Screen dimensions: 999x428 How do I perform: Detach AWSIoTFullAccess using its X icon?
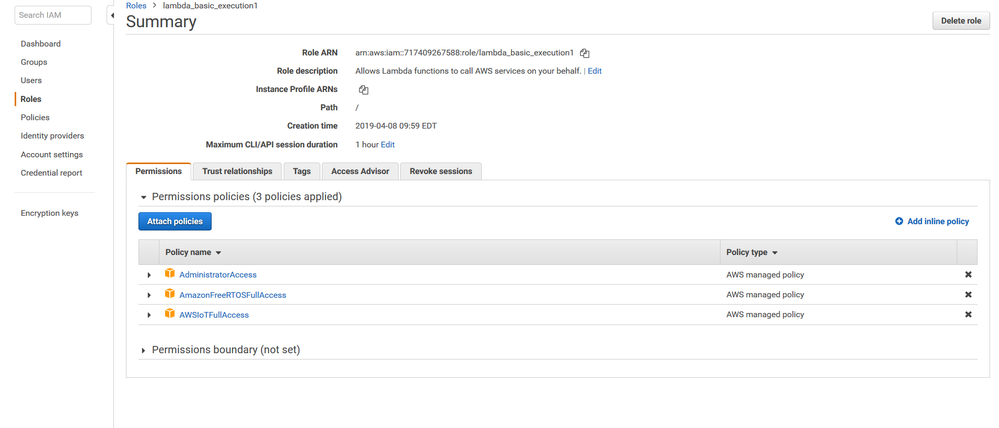tap(967, 315)
